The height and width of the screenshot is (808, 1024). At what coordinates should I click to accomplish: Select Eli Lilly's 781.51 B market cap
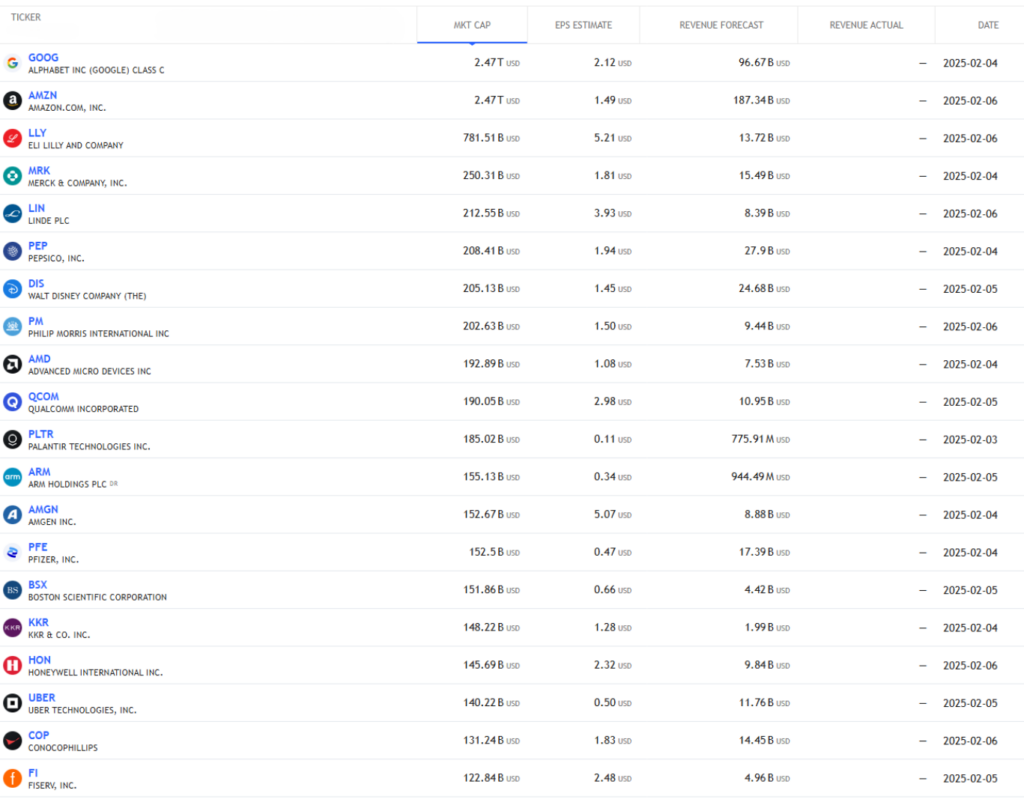click(491, 138)
